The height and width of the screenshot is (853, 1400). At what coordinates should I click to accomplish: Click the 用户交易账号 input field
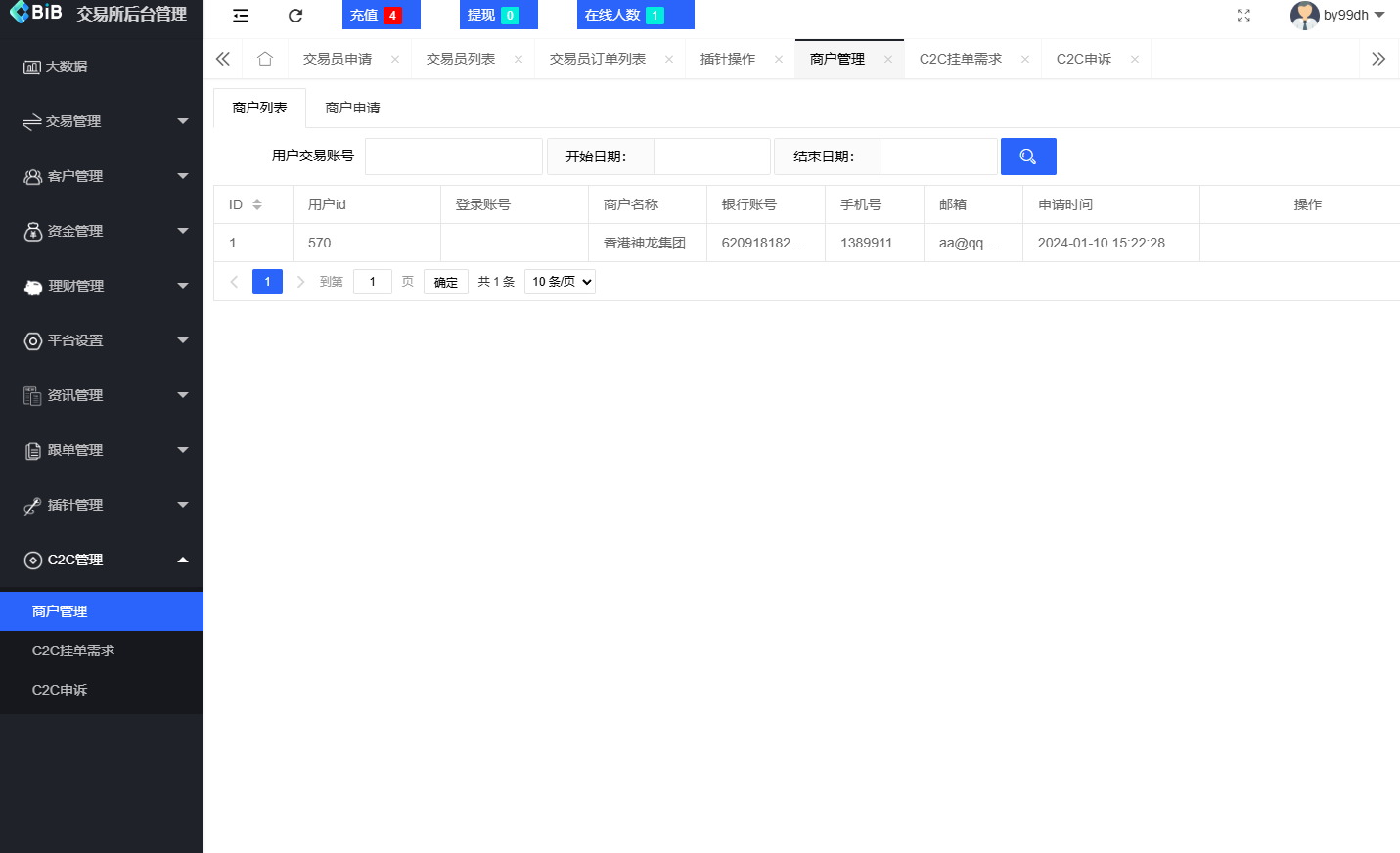(453, 156)
